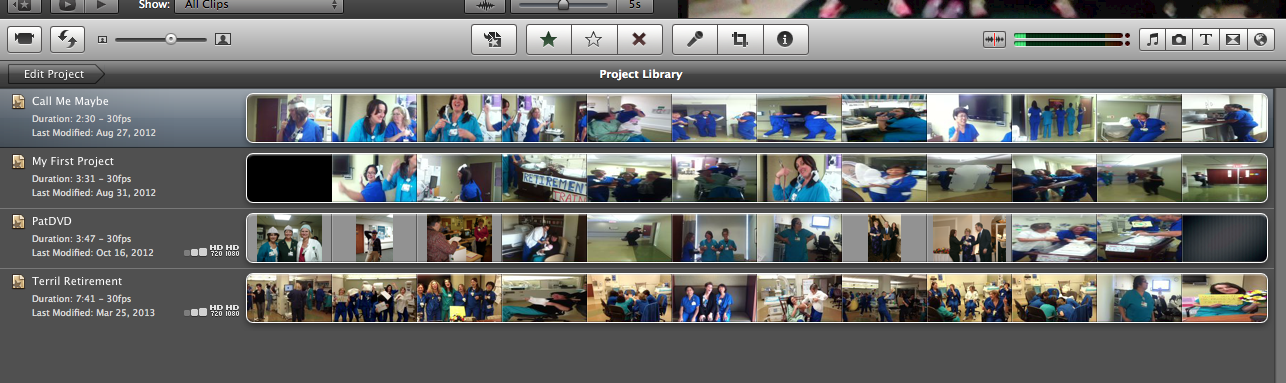Click the small thumbnail size icon
Viewport: 1286px width, 383px height.
102,40
